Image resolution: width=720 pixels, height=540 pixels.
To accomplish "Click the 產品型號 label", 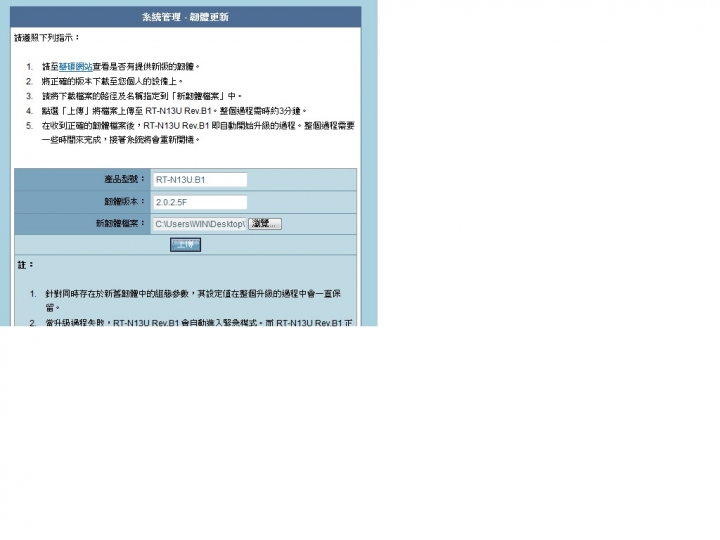I will tap(124, 179).
